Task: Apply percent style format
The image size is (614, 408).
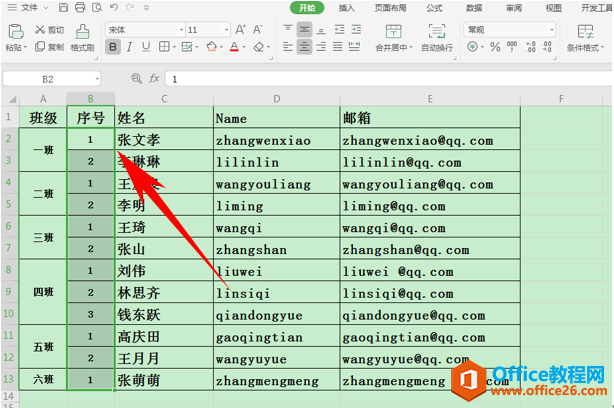Action: (495, 47)
